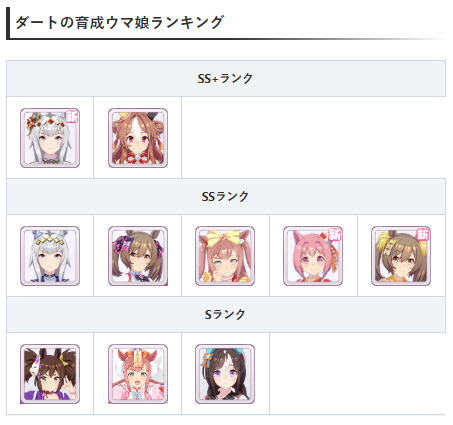The height and width of the screenshot is (425, 453).
Task: Click 新 badge on yellow pom-pom girl
Action: click(423, 235)
